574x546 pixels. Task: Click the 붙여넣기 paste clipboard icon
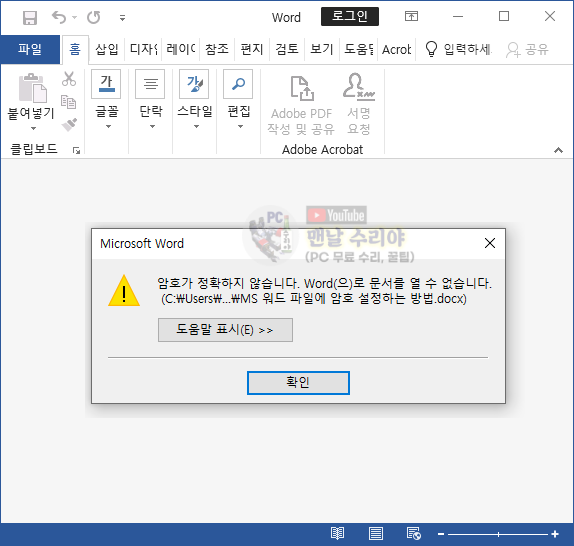(33, 88)
